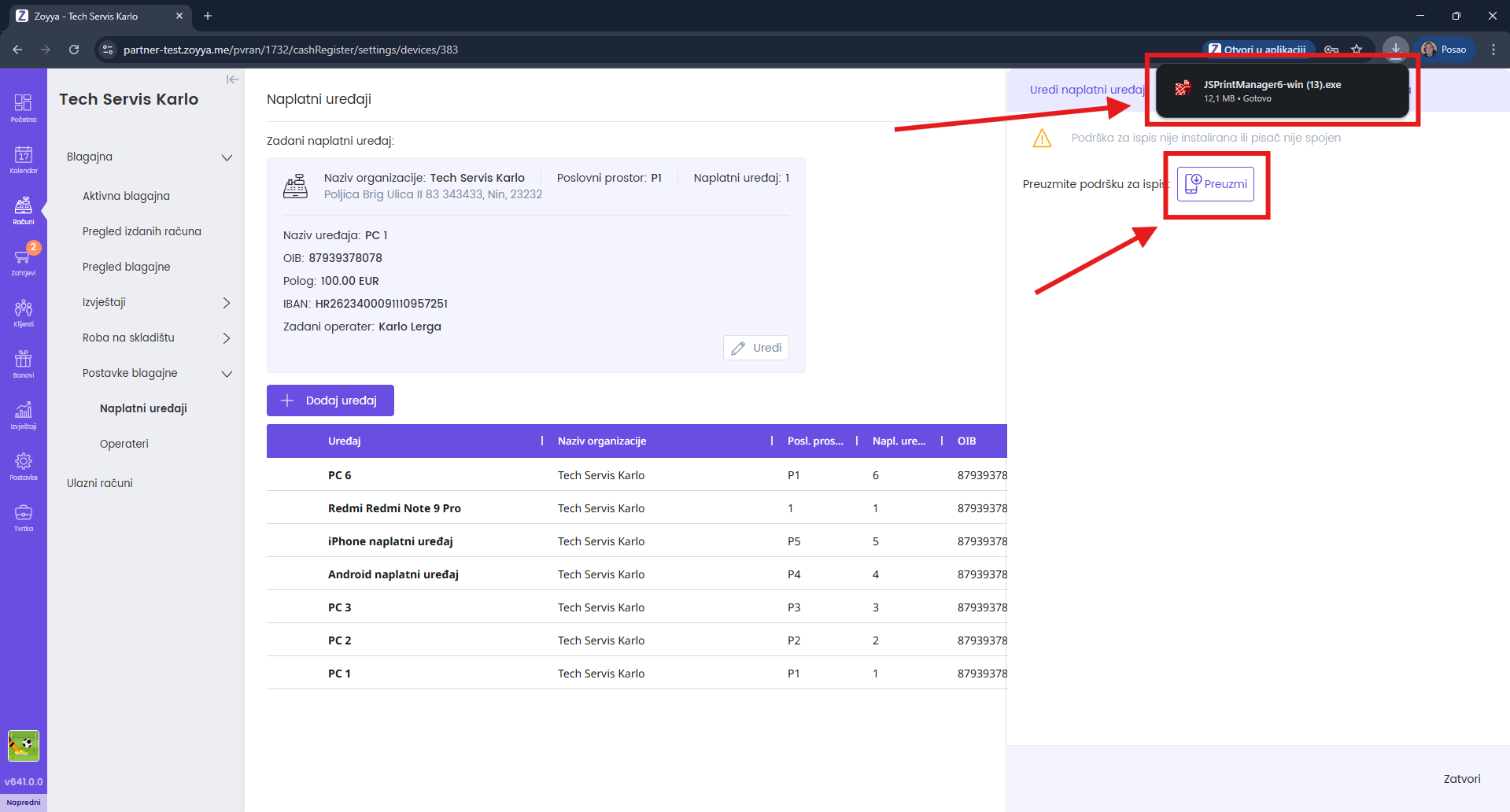The width and height of the screenshot is (1510, 812).
Task: Click the Dodaj uređaj button
Action: point(330,400)
